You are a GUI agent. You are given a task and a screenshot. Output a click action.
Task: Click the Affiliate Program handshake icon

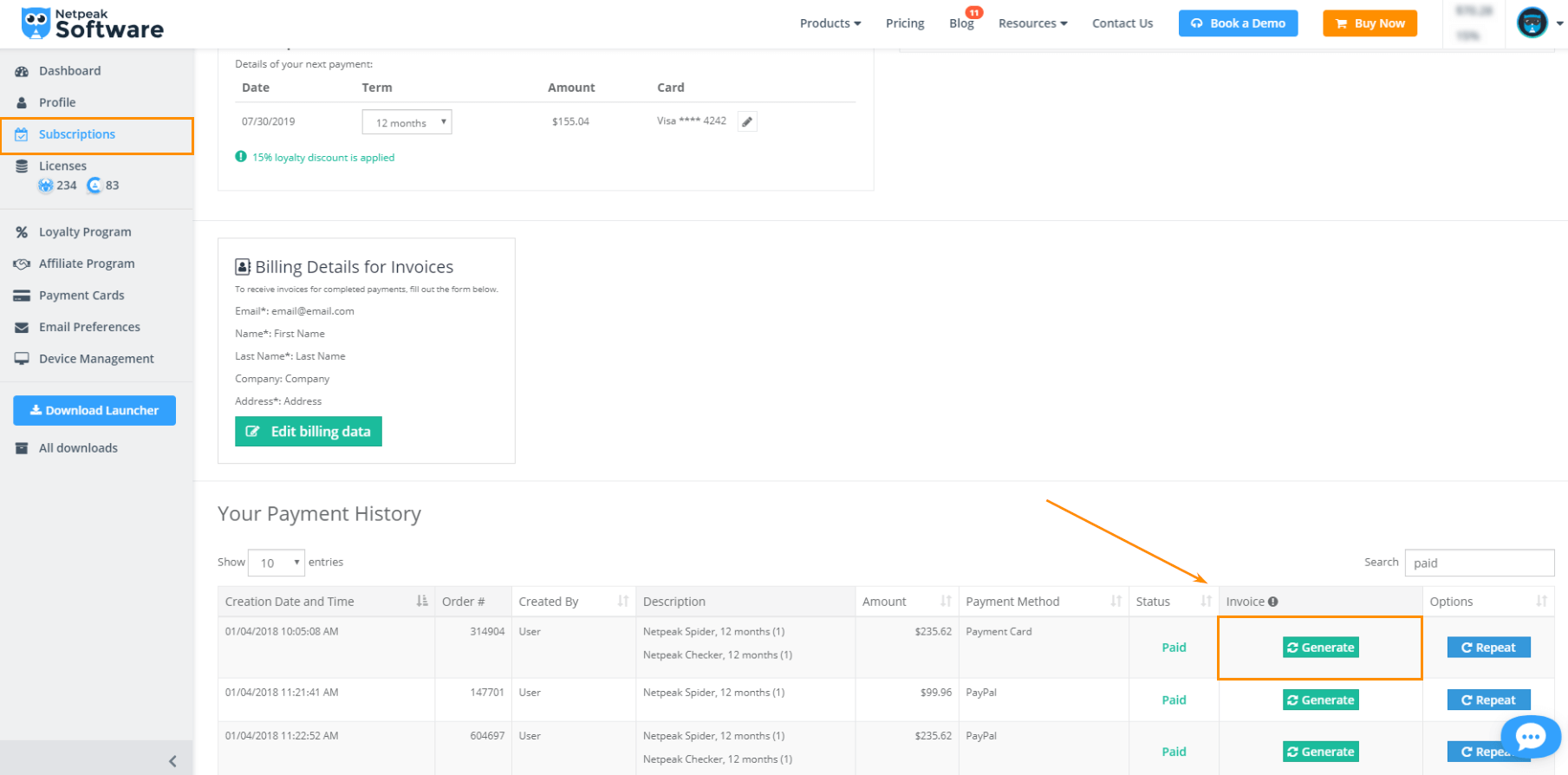click(x=22, y=264)
